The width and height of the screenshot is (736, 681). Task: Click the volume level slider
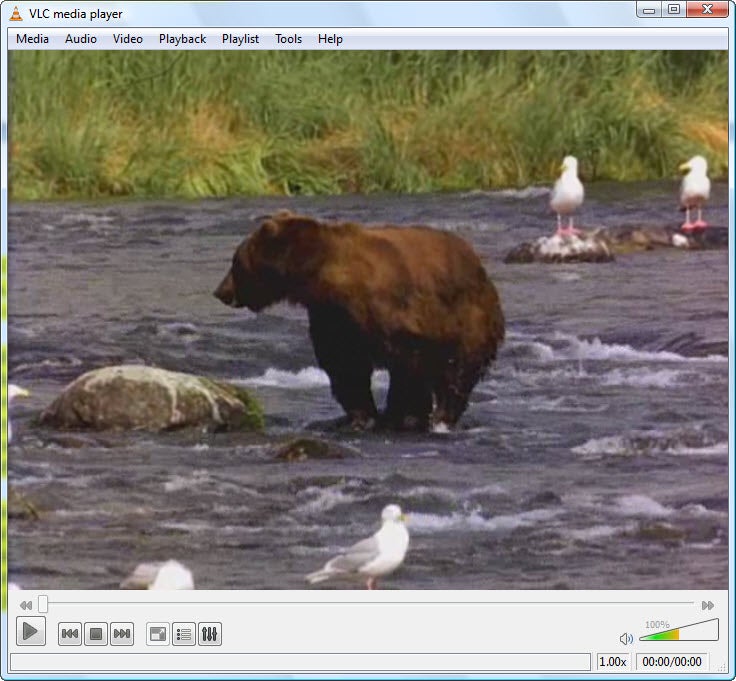(679, 630)
